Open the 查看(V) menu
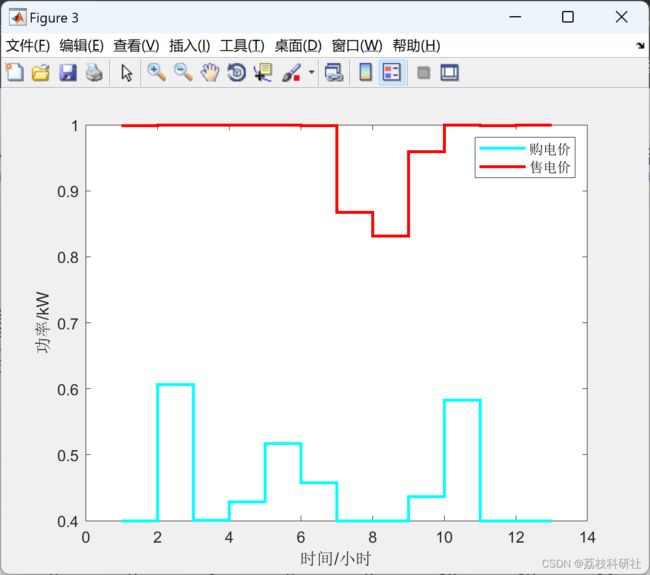Screen dimensions: 650x575 pyautogui.click(x=136, y=46)
